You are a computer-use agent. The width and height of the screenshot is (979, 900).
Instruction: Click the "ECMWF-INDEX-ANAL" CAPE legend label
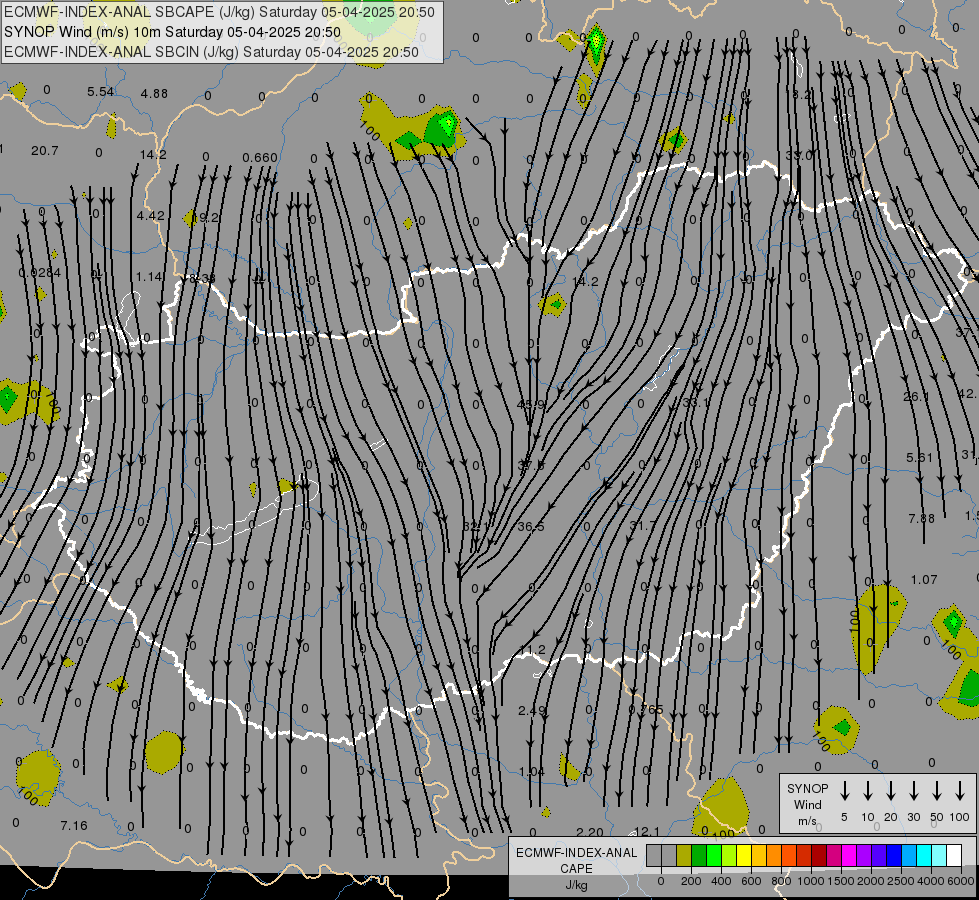coord(576,853)
